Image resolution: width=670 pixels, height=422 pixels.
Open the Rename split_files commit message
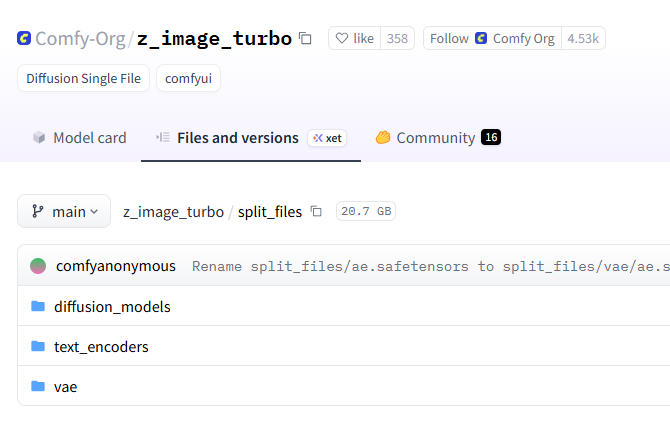click(x=431, y=266)
